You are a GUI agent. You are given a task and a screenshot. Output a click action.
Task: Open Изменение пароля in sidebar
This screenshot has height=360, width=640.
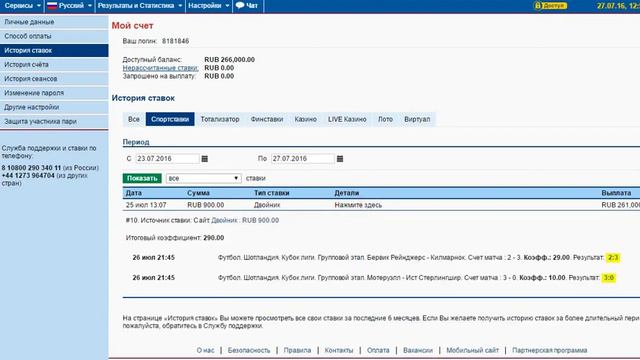(x=54, y=93)
